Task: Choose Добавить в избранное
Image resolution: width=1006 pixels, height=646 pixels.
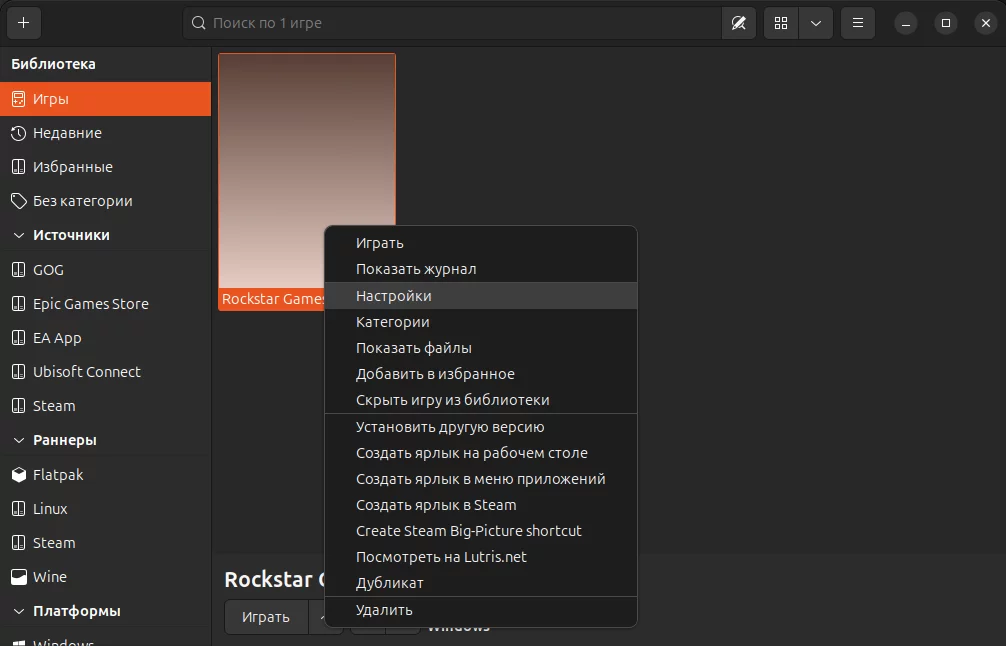Action: click(481, 374)
